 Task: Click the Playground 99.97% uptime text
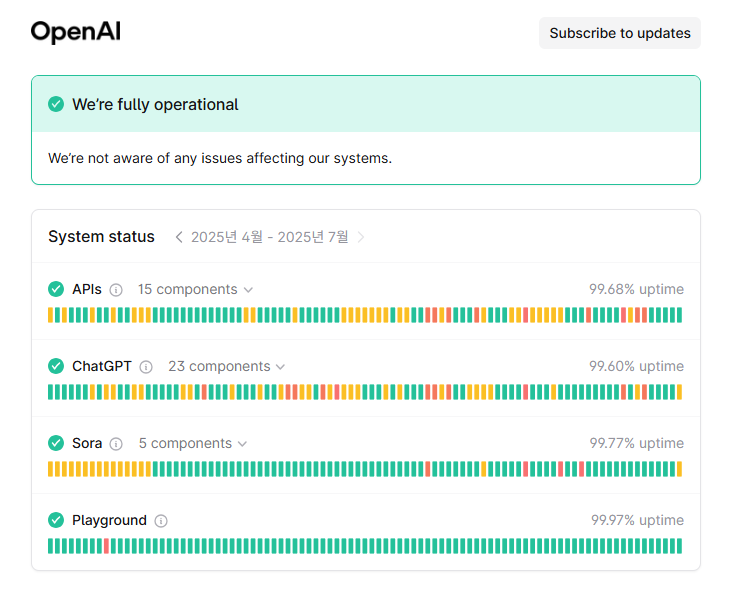click(637, 520)
